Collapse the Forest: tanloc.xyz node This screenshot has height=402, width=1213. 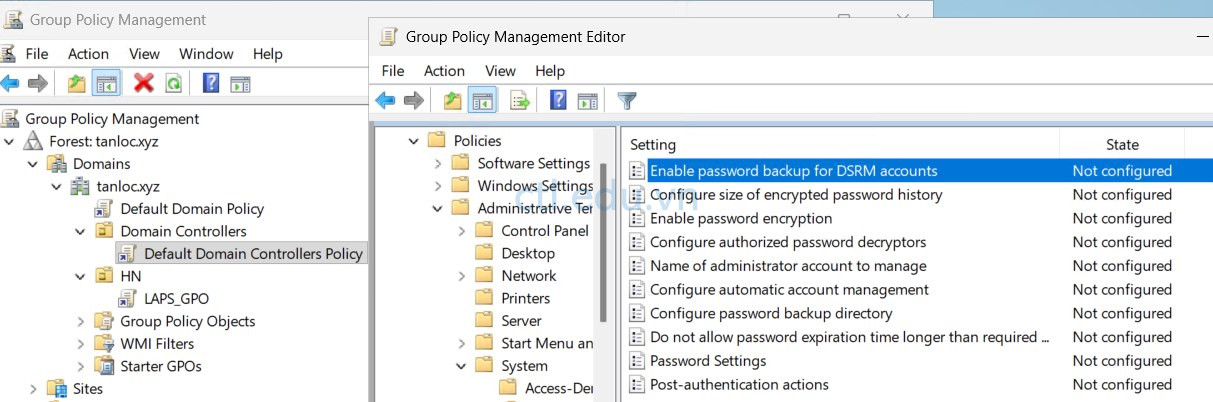[x=11, y=141]
